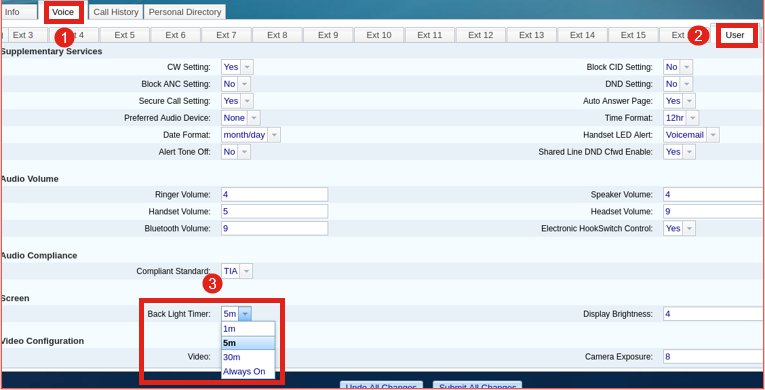Select the Ext 3 sub-tab
Screen dimensions: 765x390
23,35
